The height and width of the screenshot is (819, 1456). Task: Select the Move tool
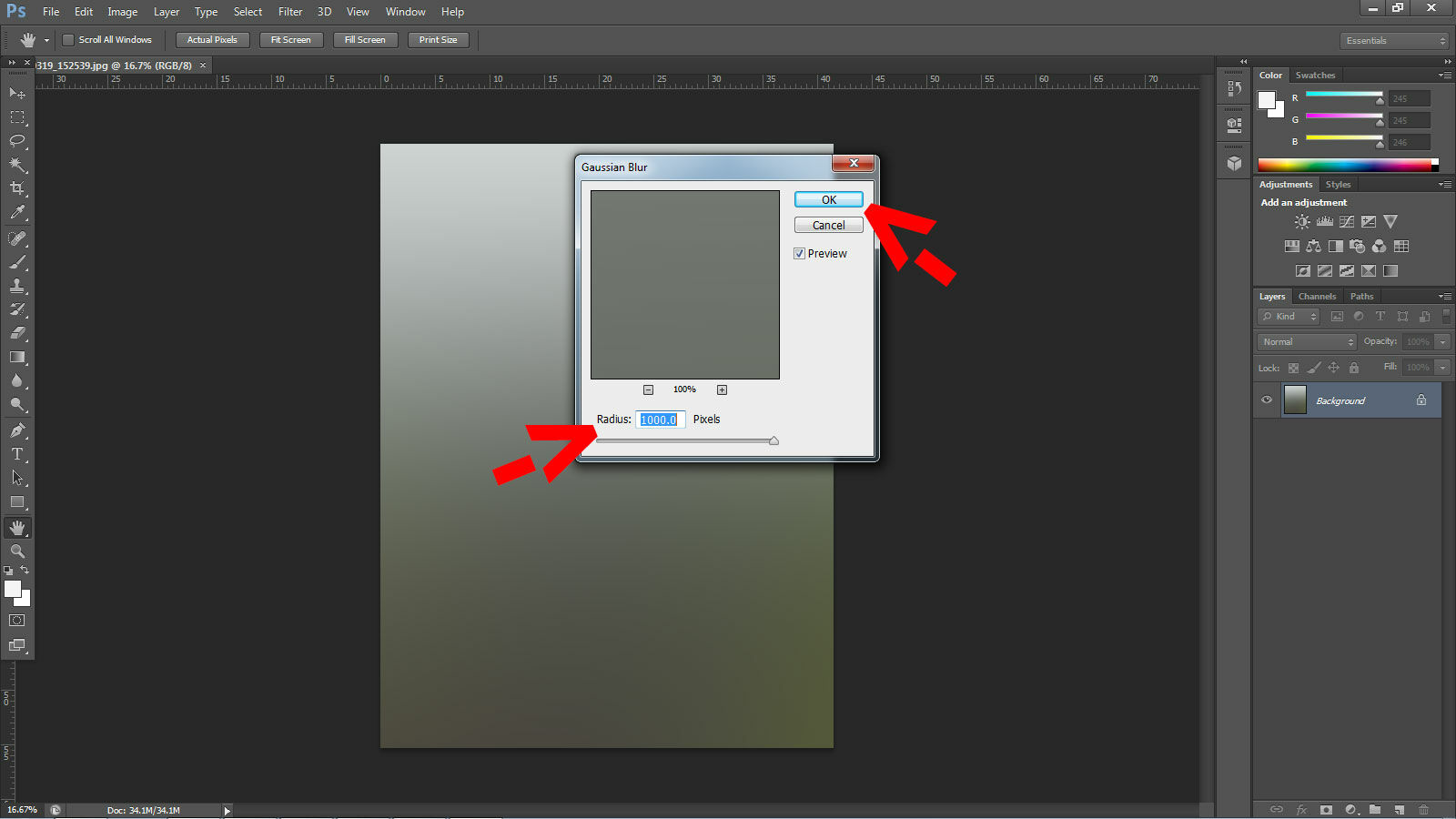click(17, 93)
